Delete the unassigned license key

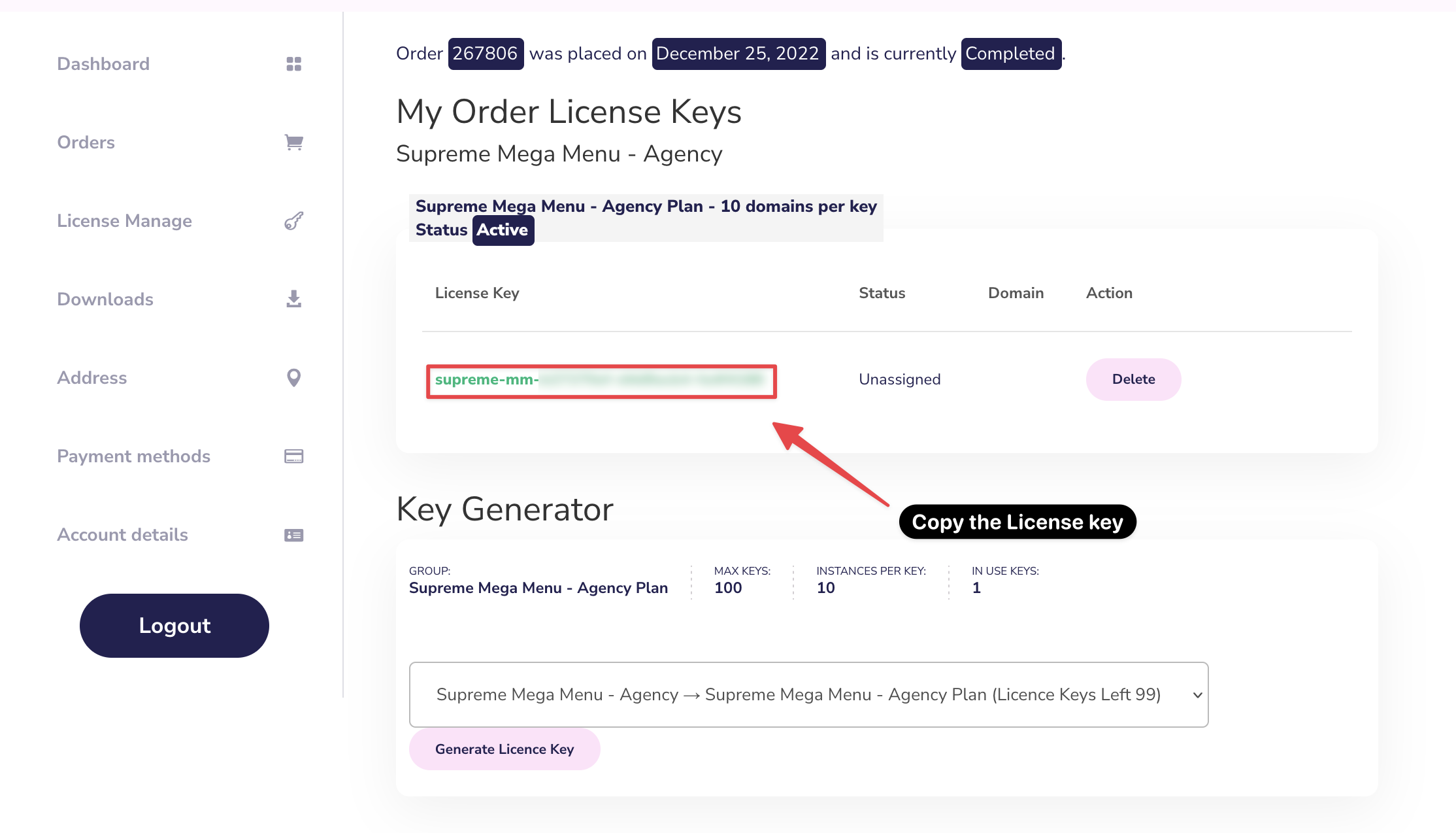[x=1133, y=379]
